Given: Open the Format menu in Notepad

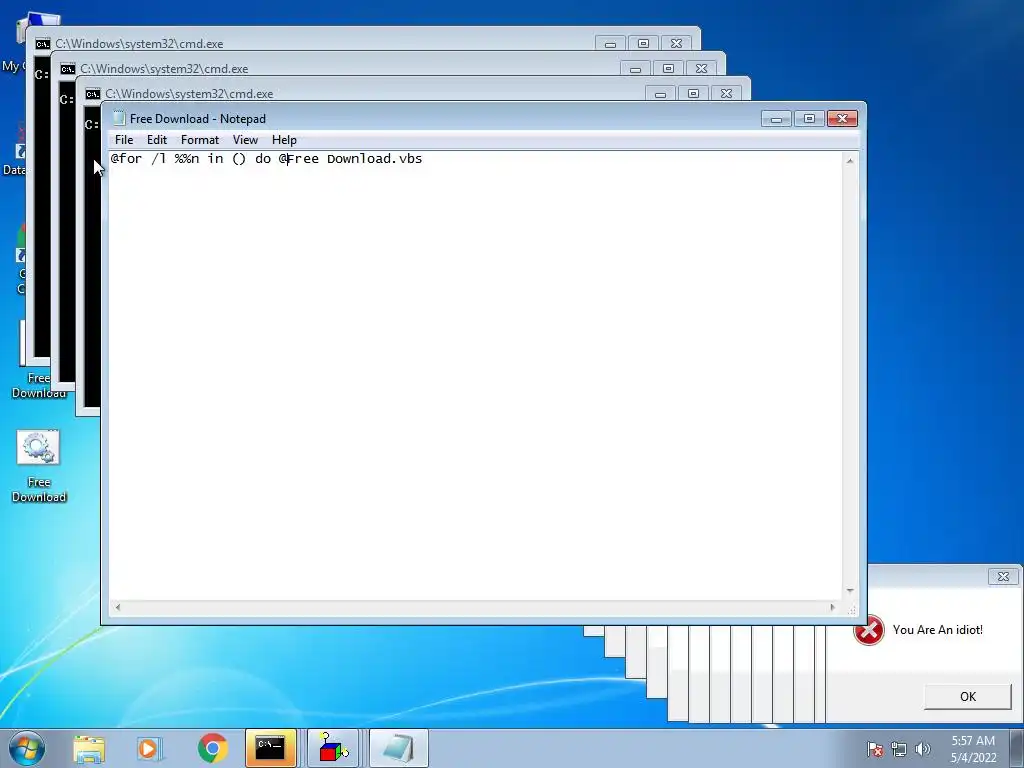Looking at the screenshot, I should 200,140.
